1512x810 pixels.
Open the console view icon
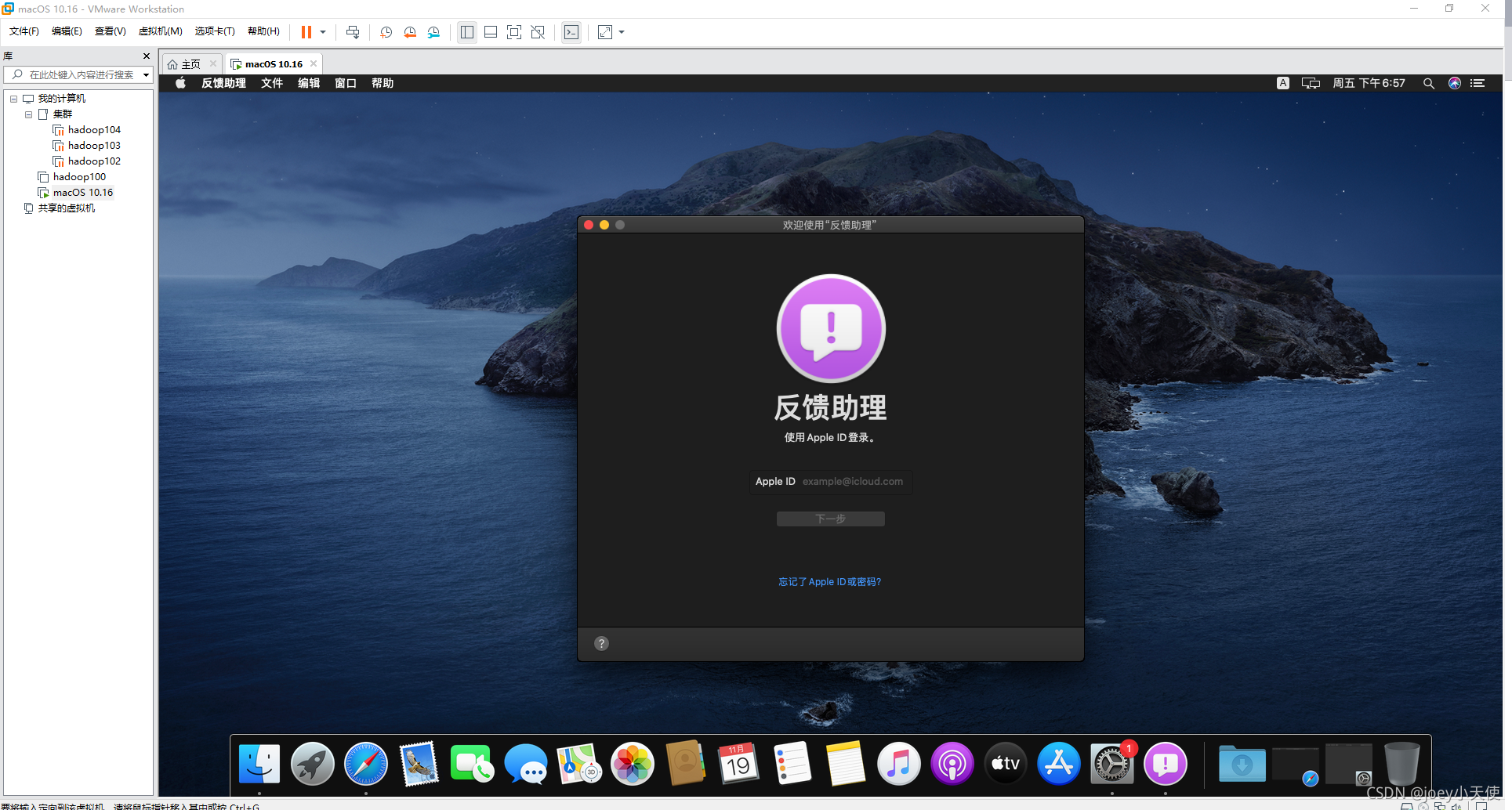[571, 32]
